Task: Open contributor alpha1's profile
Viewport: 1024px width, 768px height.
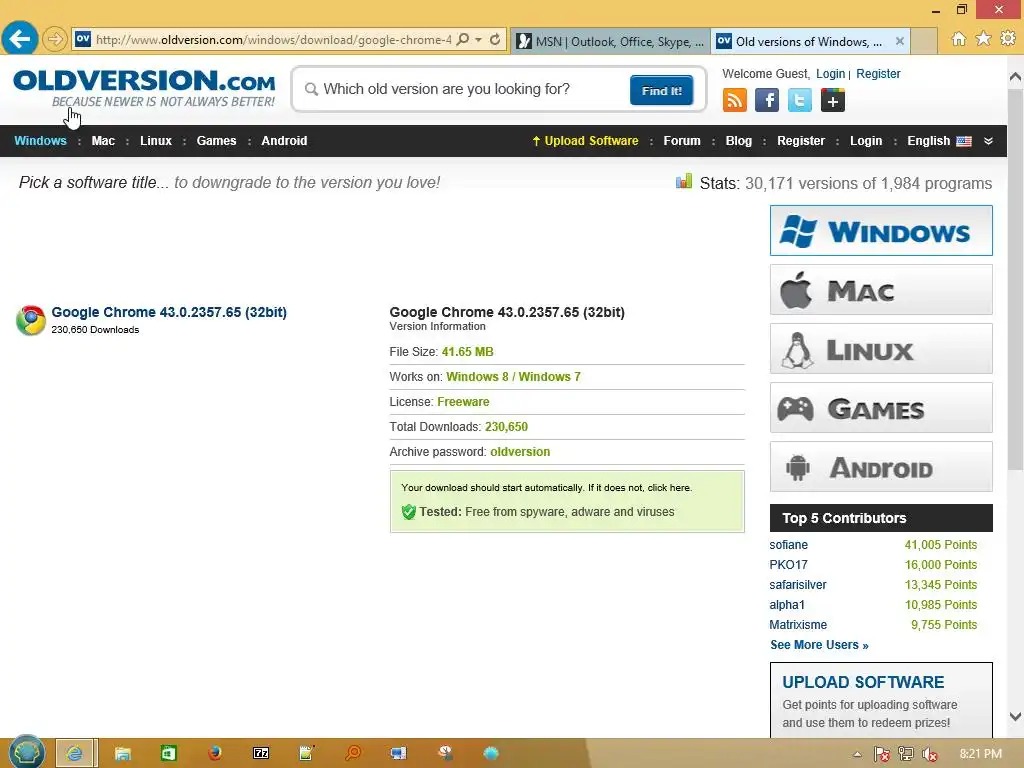Action: click(787, 605)
